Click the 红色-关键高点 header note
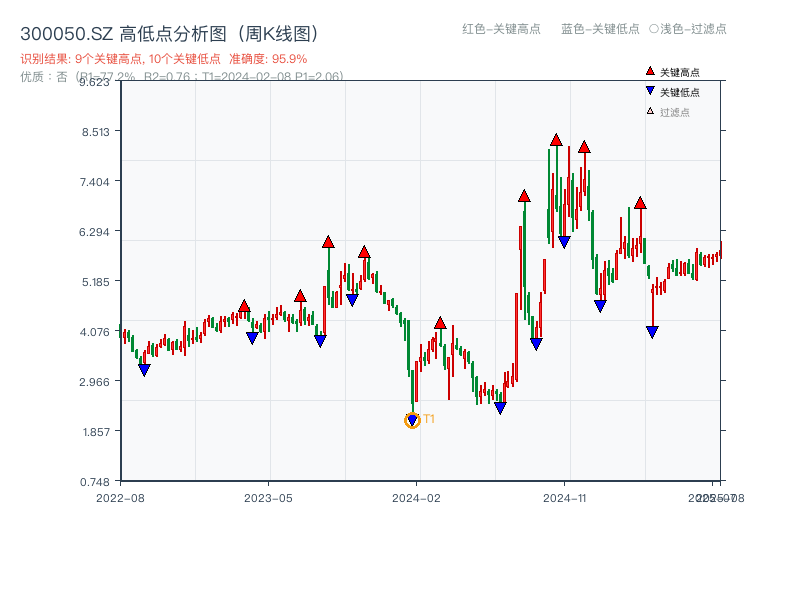The image size is (800, 600). (x=501, y=29)
